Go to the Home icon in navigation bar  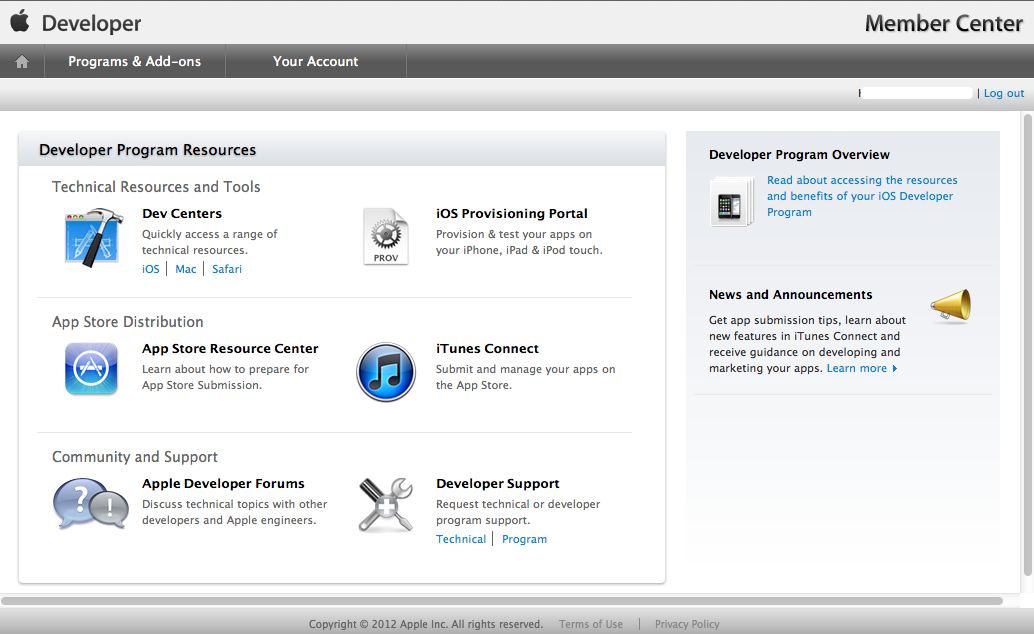(22, 61)
